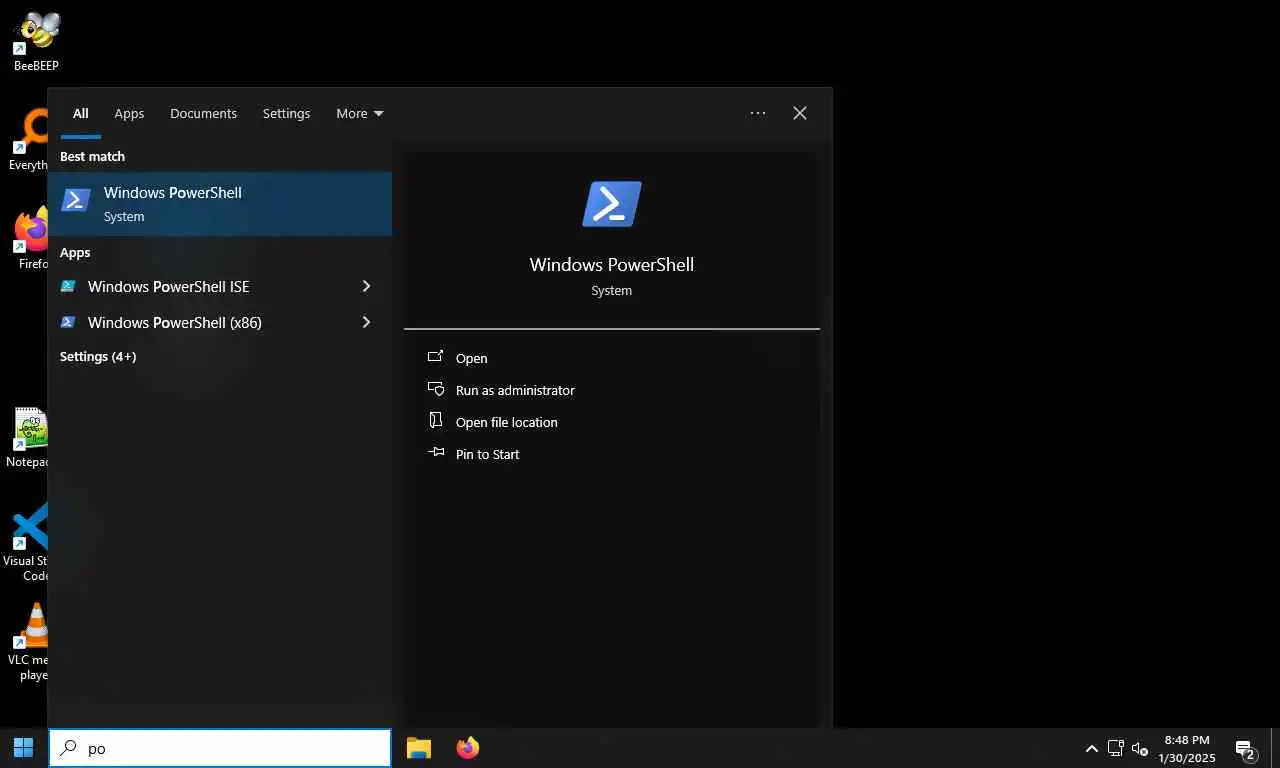Click the PowerShell icon in best match row

[76, 200]
